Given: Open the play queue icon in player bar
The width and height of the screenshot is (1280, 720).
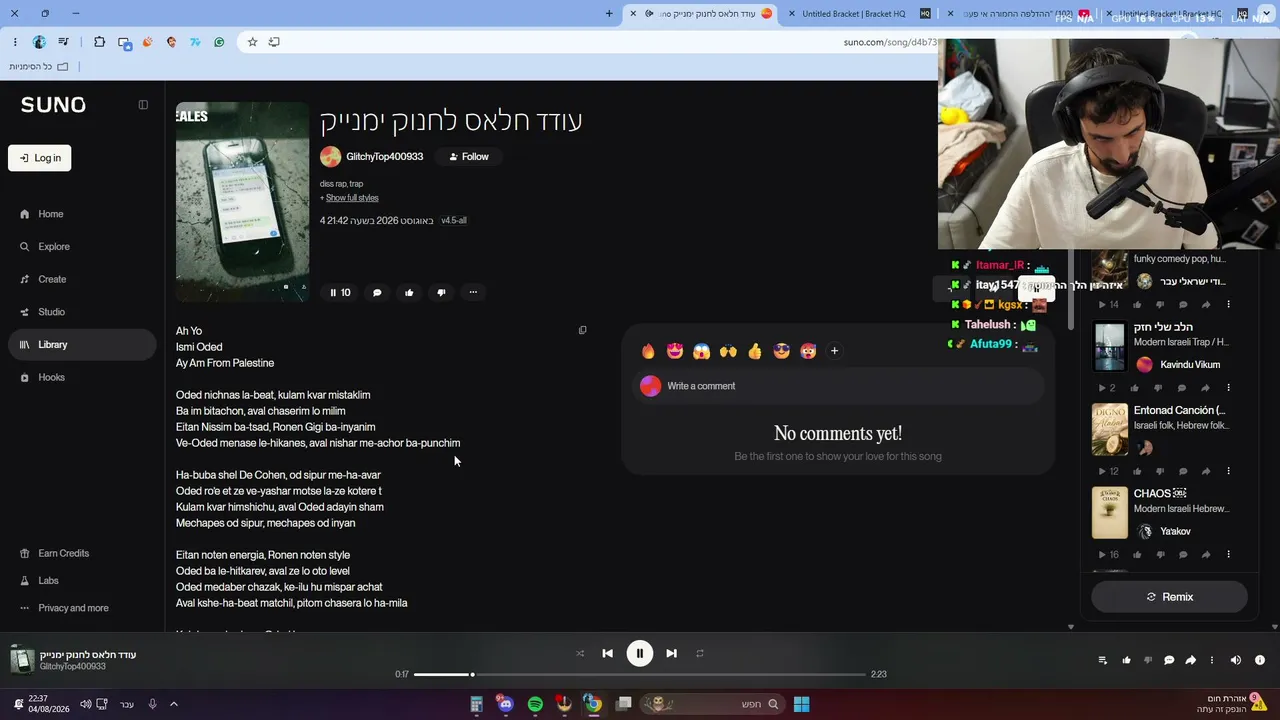Looking at the screenshot, I should click(1102, 660).
